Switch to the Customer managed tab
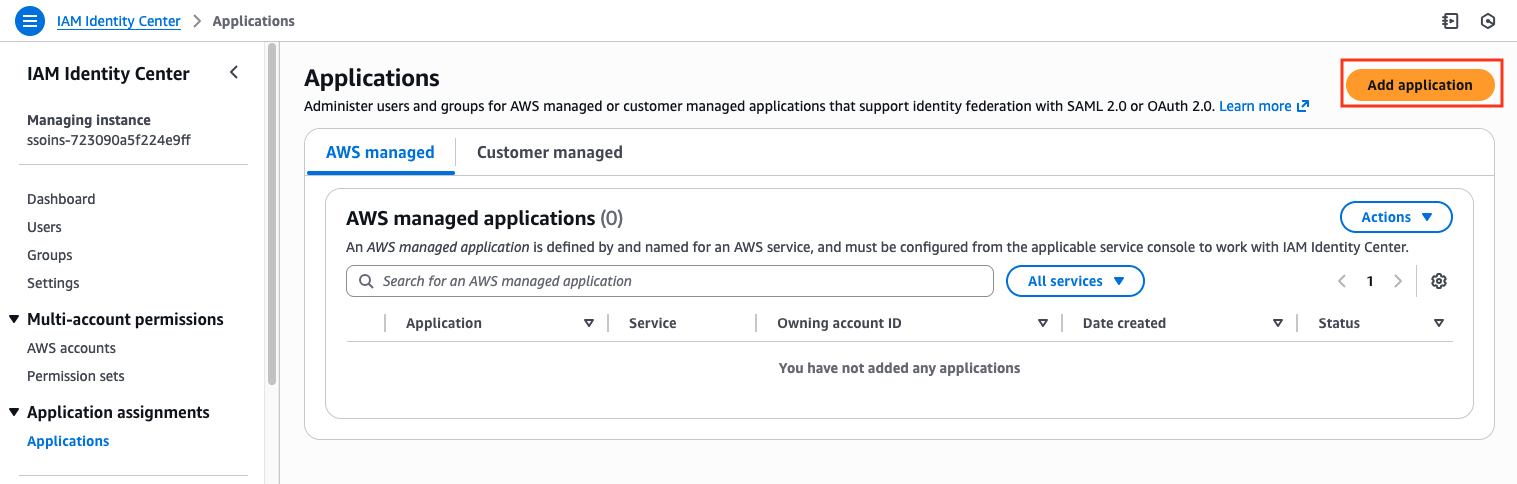1517x484 pixels. click(x=549, y=152)
